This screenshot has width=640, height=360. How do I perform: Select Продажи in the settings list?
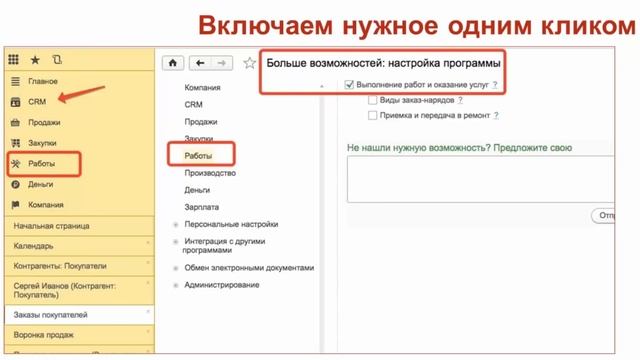tap(200, 122)
